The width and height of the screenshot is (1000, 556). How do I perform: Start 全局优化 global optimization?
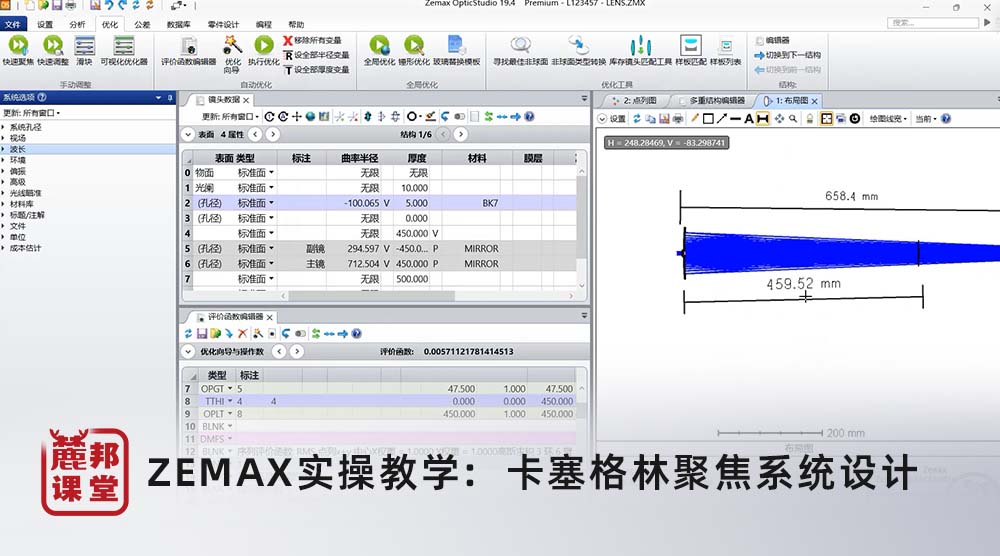pyautogui.click(x=379, y=50)
